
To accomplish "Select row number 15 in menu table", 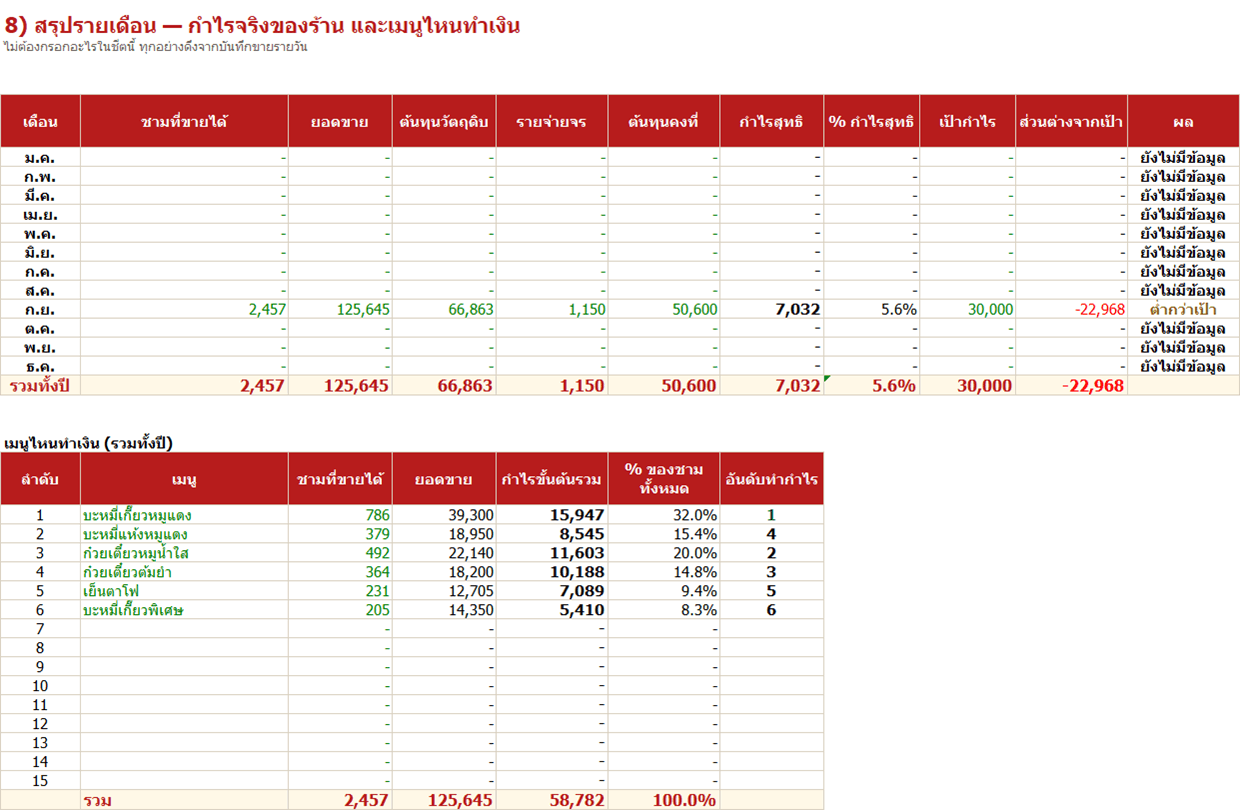I will tap(41, 781).
